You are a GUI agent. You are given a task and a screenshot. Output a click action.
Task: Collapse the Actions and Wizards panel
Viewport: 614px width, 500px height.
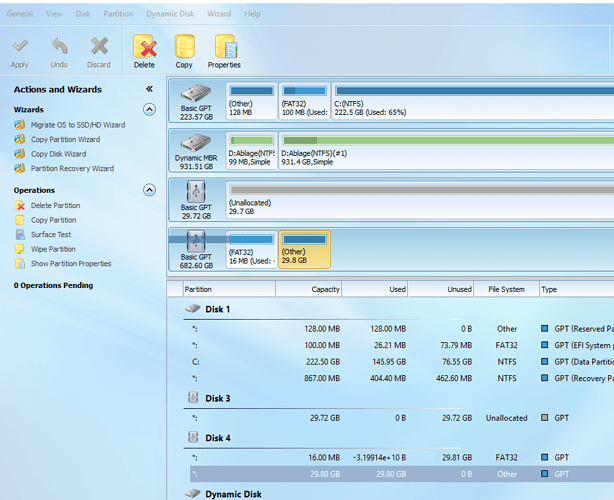tap(149, 89)
